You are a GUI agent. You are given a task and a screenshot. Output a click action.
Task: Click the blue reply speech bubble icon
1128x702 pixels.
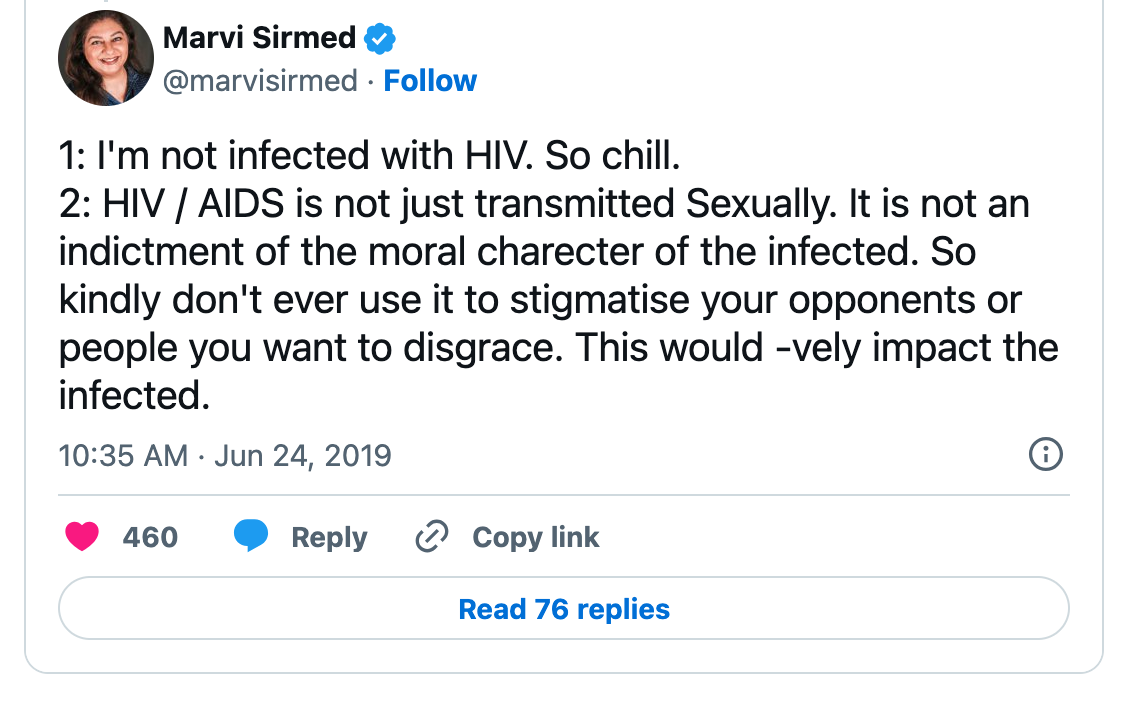click(x=251, y=537)
